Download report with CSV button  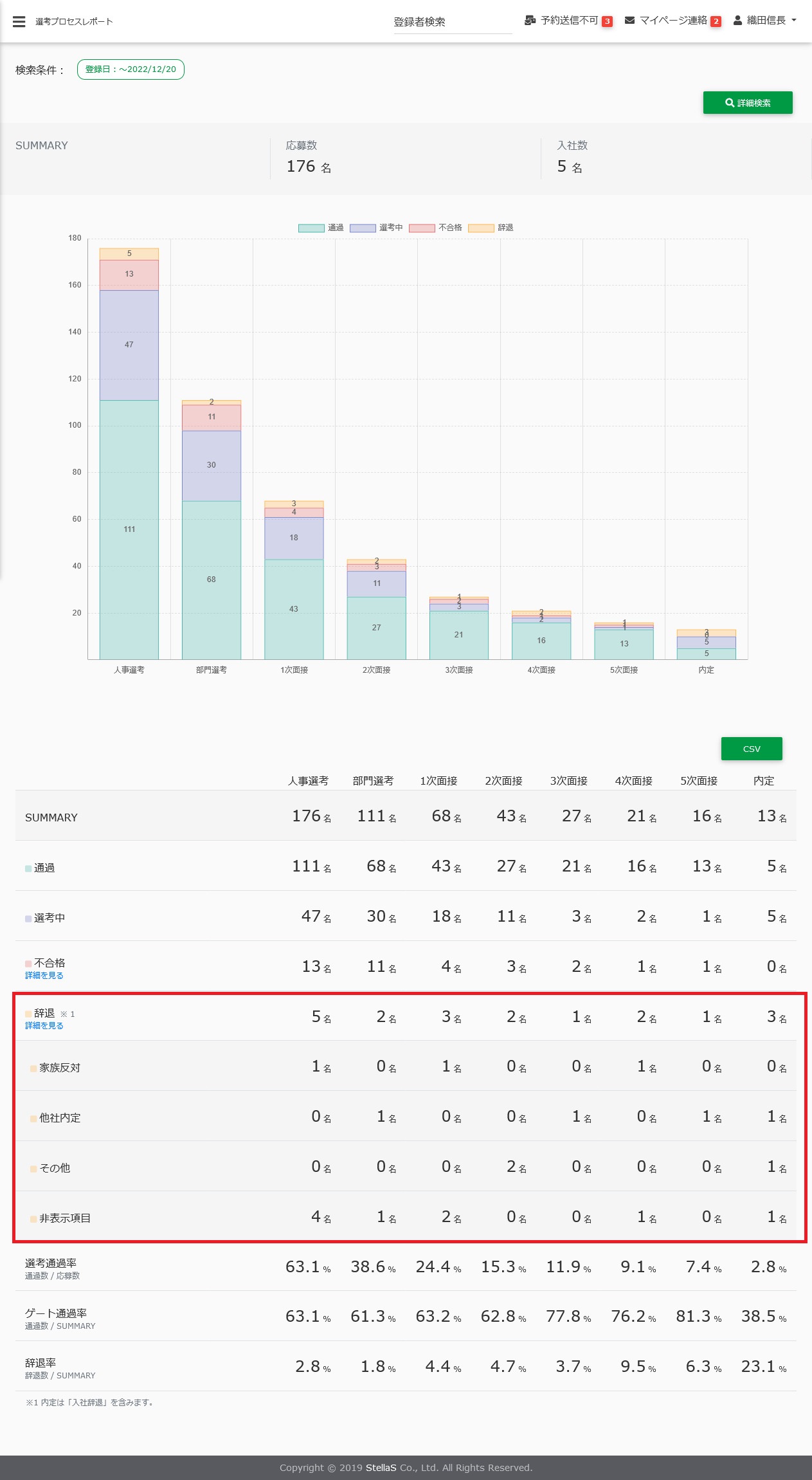tap(751, 749)
